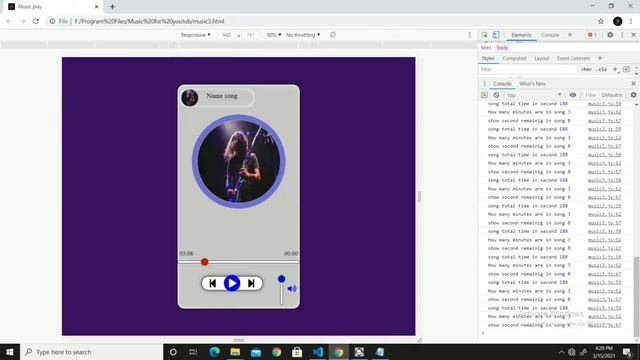Select the body breadcrumb element
The height and width of the screenshot is (360, 640).
tap(502, 48)
